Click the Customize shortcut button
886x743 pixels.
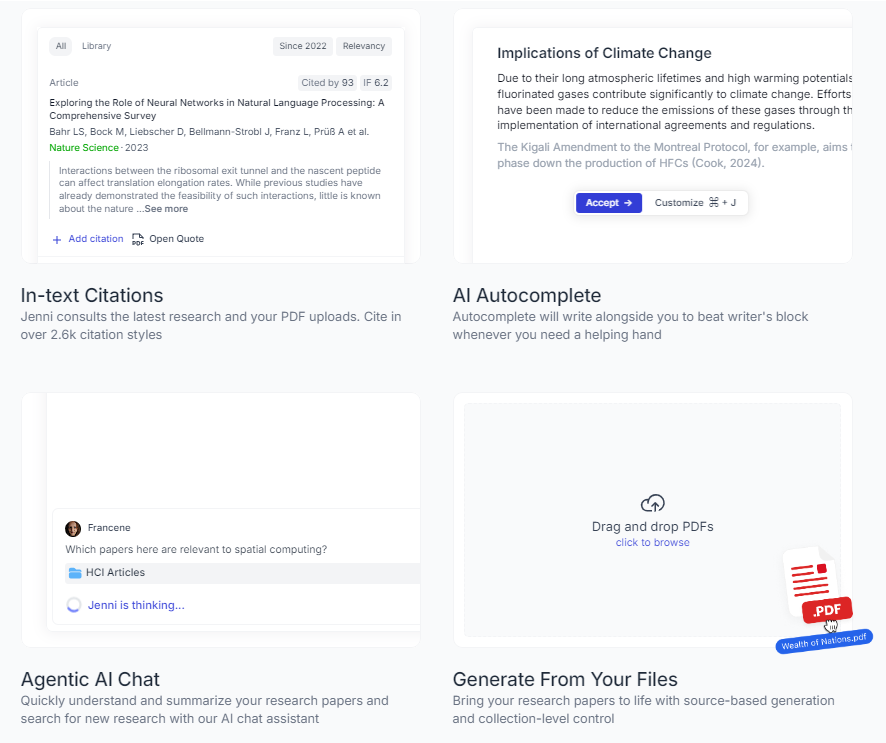pos(695,203)
